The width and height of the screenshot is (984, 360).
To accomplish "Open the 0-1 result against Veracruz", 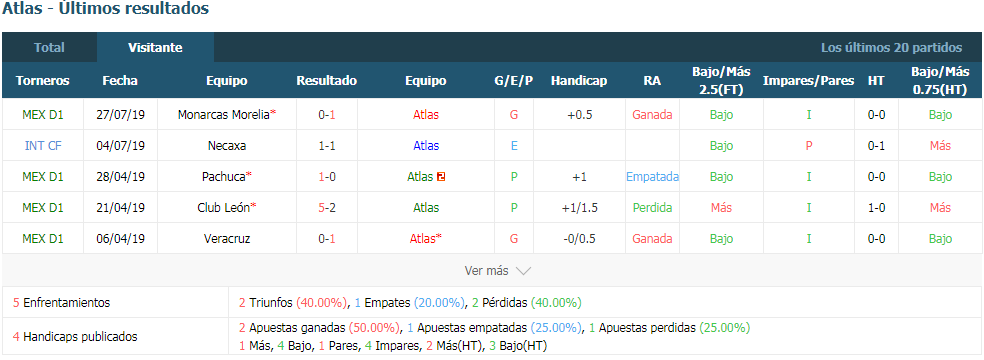I will pos(326,238).
